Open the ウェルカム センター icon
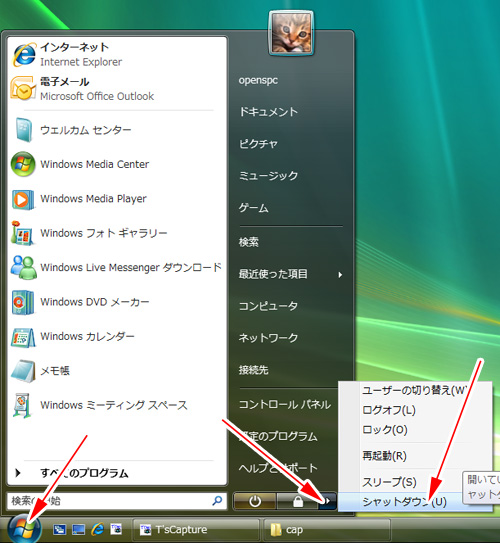The image size is (500, 543). click(x=24, y=130)
